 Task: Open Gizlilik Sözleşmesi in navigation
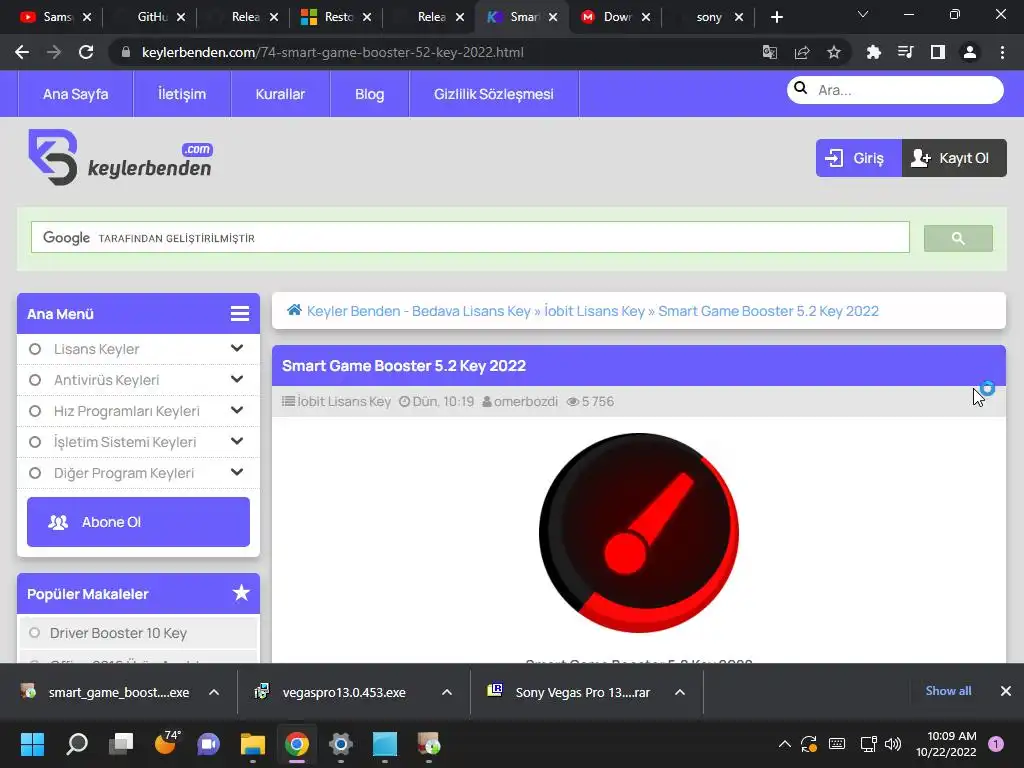point(494,94)
